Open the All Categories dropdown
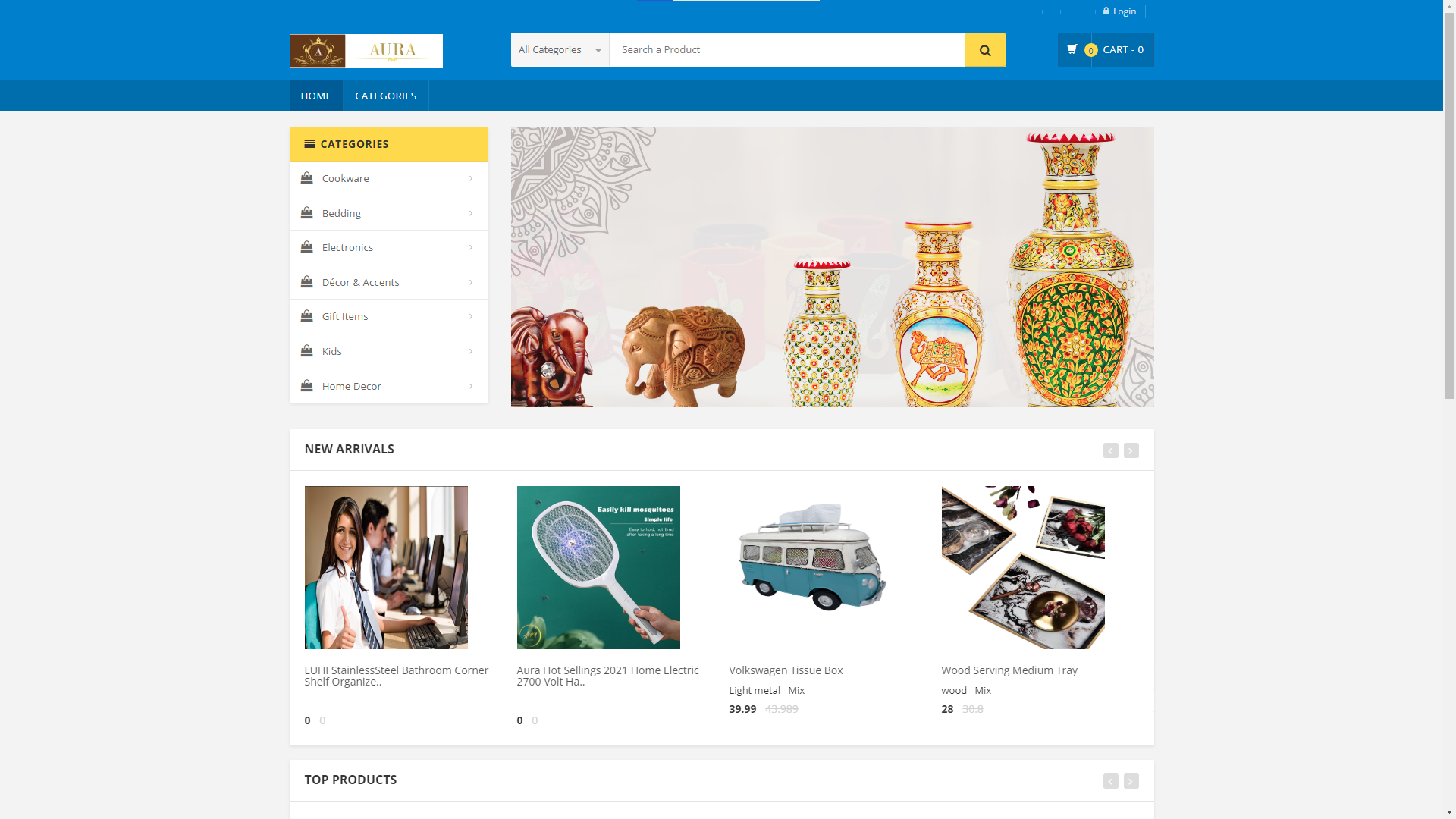 560,50
